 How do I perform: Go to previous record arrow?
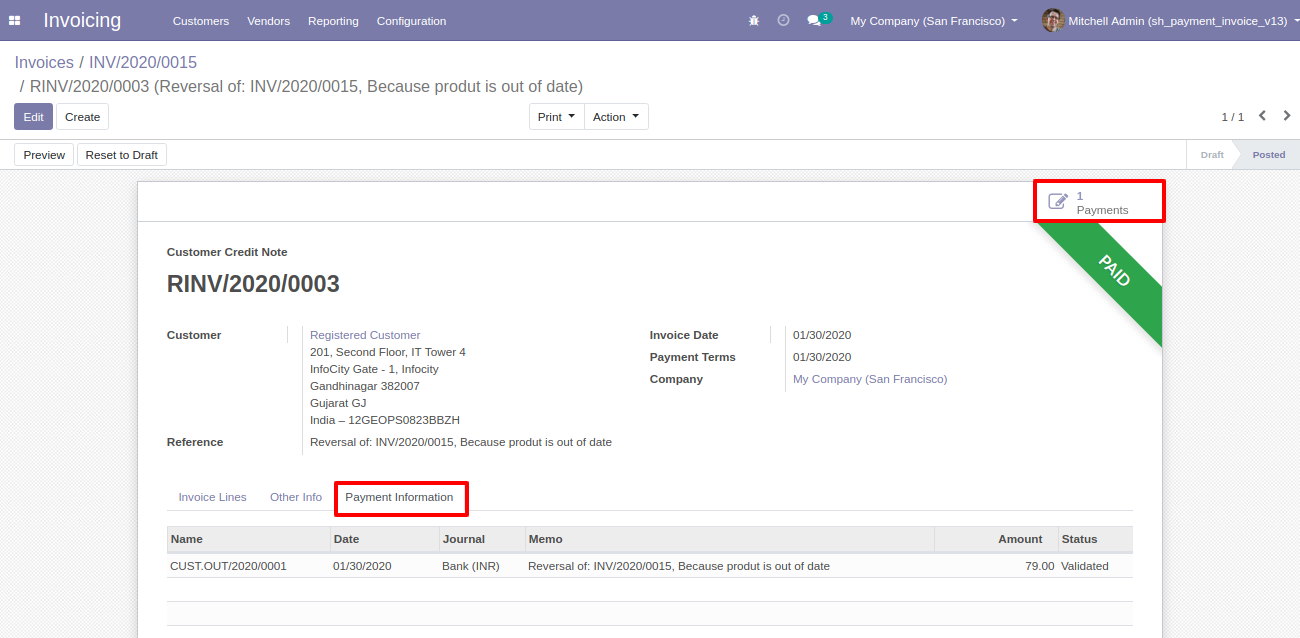[1262, 116]
